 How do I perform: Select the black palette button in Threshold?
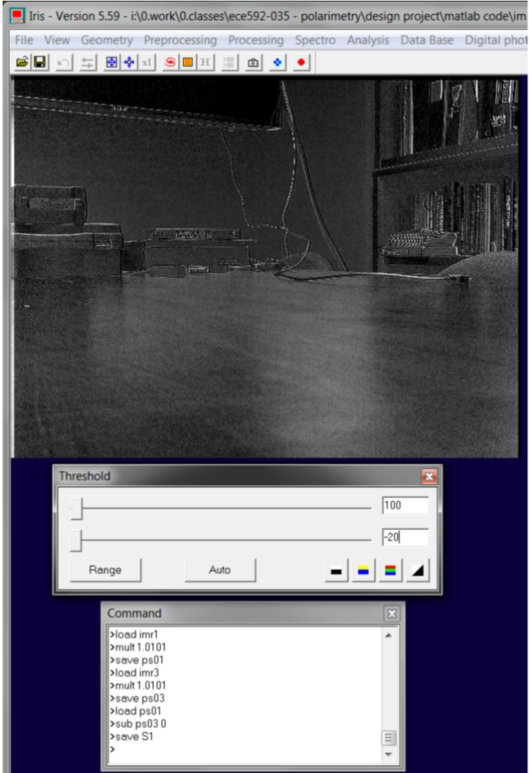tap(336, 571)
